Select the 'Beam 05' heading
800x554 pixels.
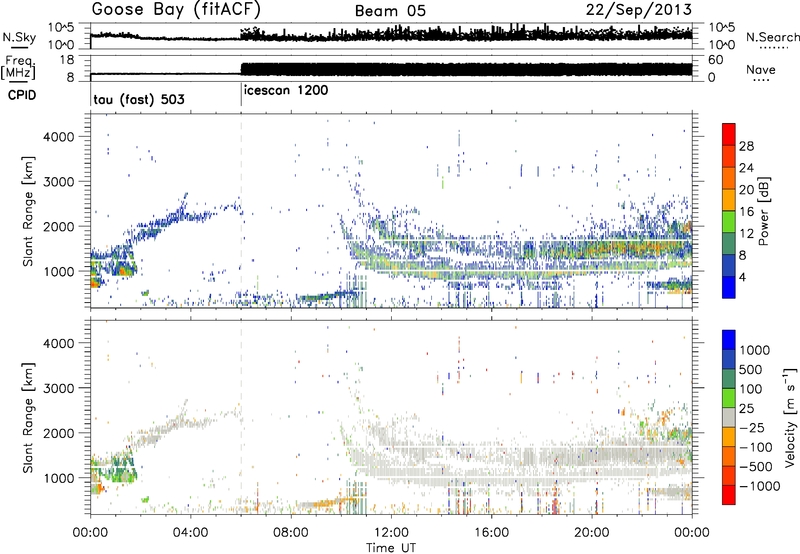pos(390,11)
